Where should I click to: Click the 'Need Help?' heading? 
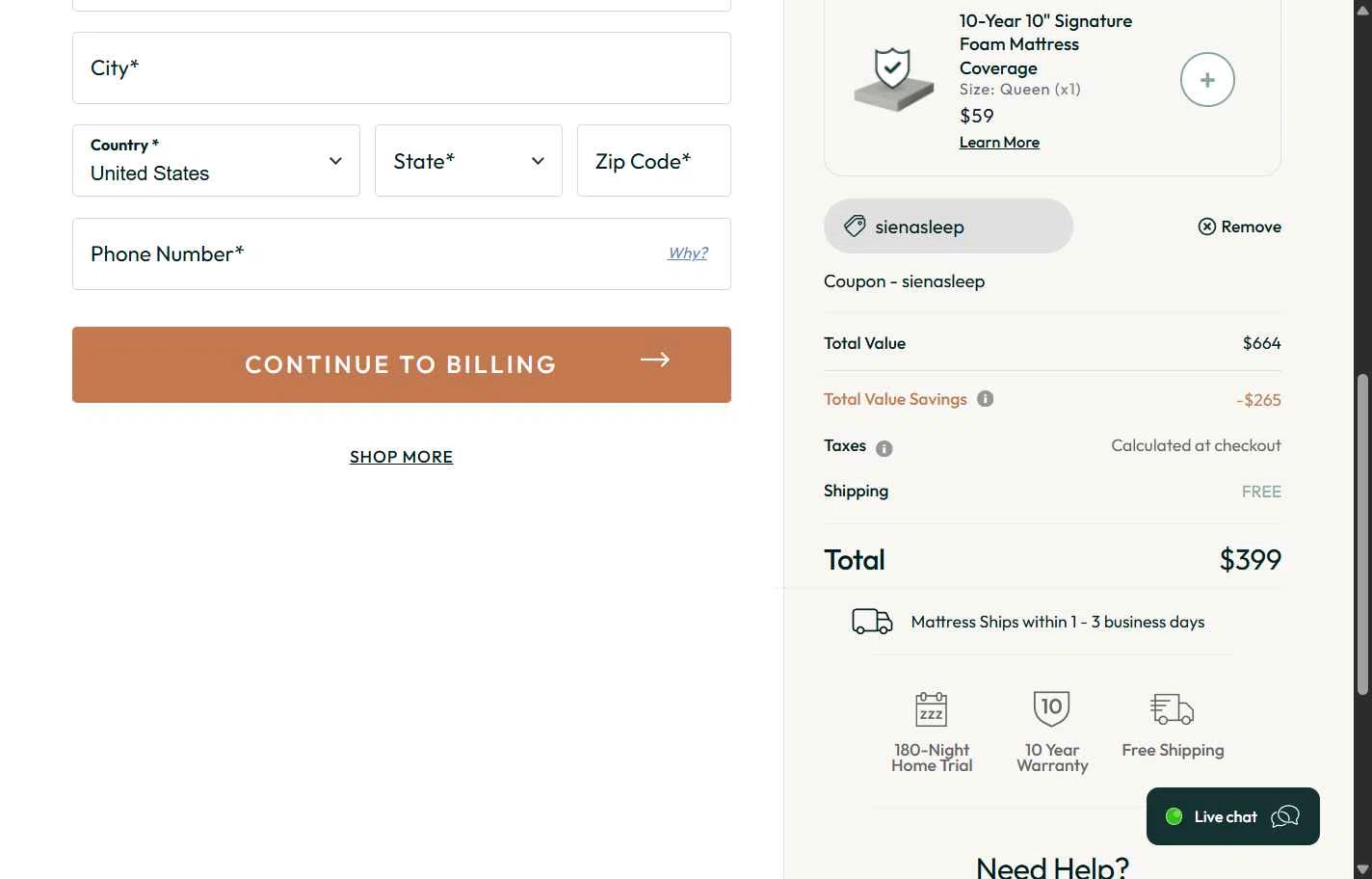[x=1052, y=866]
